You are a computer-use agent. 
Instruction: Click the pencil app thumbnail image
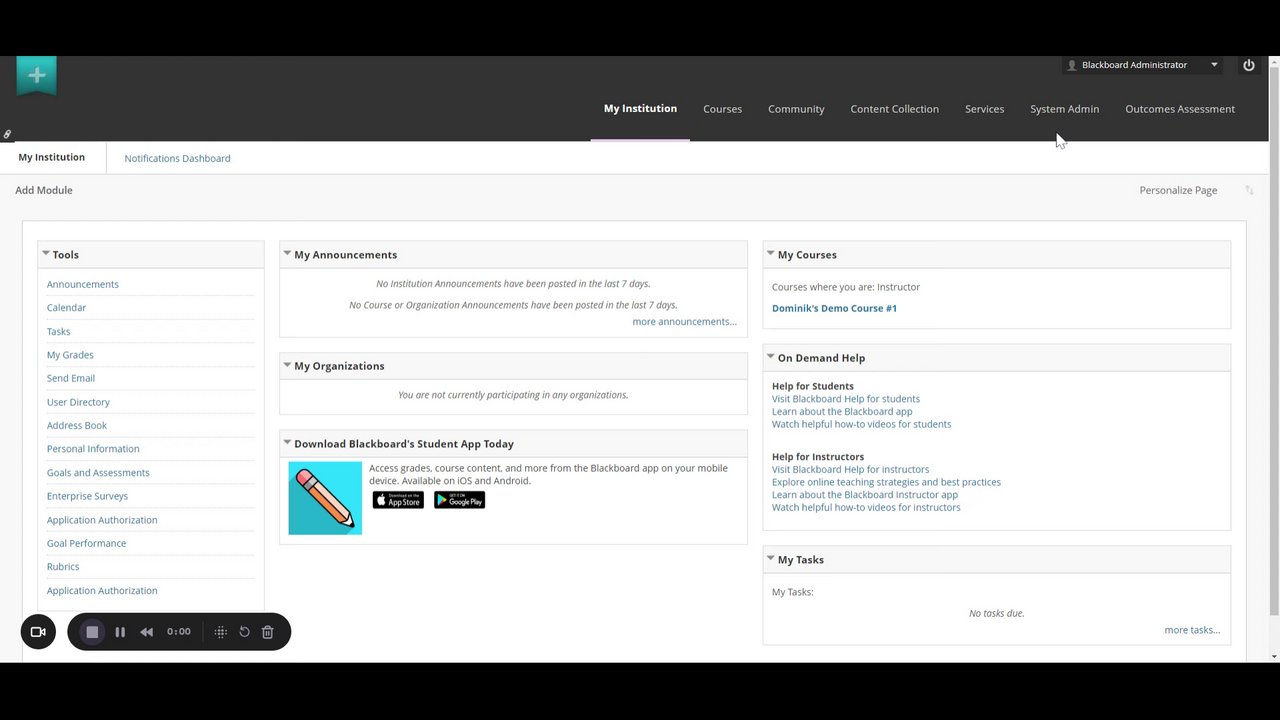coord(325,498)
